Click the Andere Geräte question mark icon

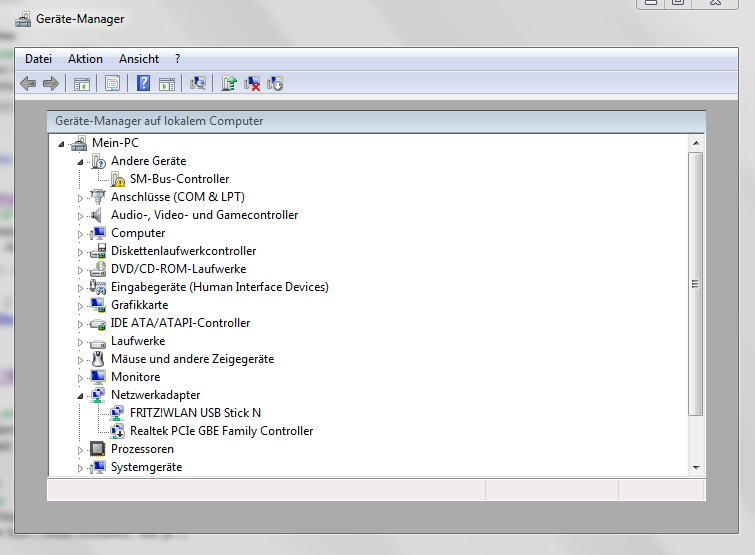coord(98,161)
